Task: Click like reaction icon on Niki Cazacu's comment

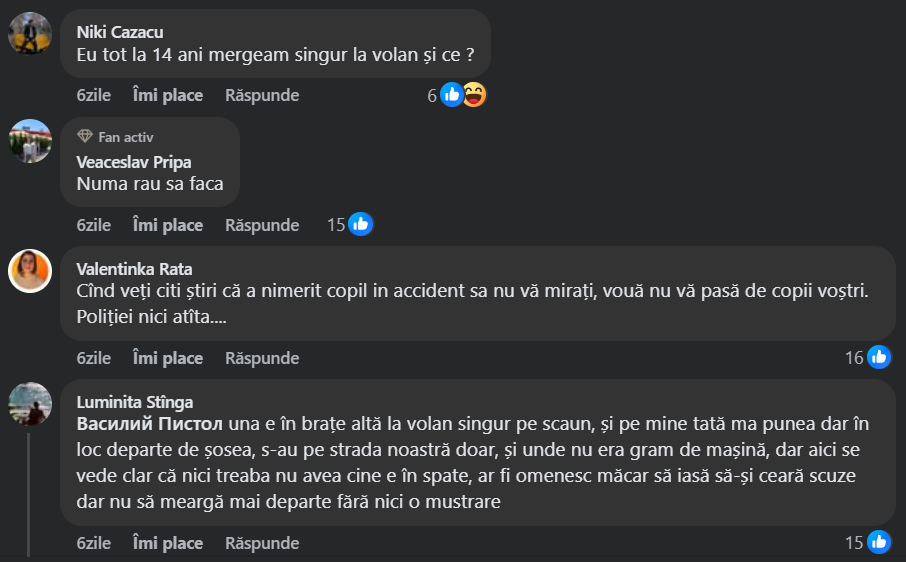Action: pos(452,95)
